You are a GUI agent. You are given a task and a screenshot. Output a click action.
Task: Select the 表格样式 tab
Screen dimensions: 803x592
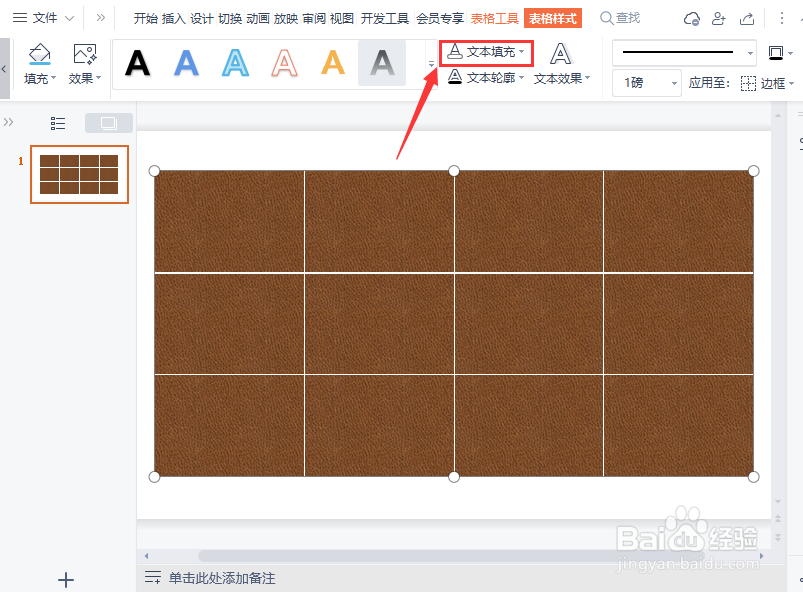(x=553, y=18)
